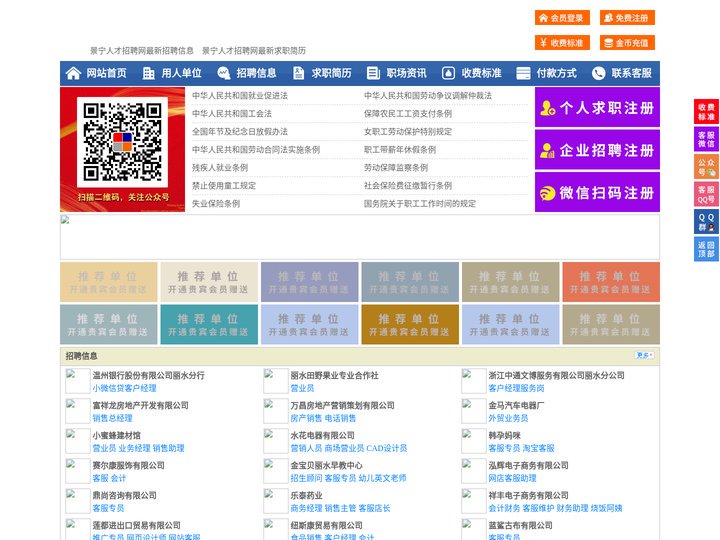Open 祥丰电子商务有限公司 listing
The width and height of the screenshot is (720, 540).
pyautogui.click(x=528, y=495)
